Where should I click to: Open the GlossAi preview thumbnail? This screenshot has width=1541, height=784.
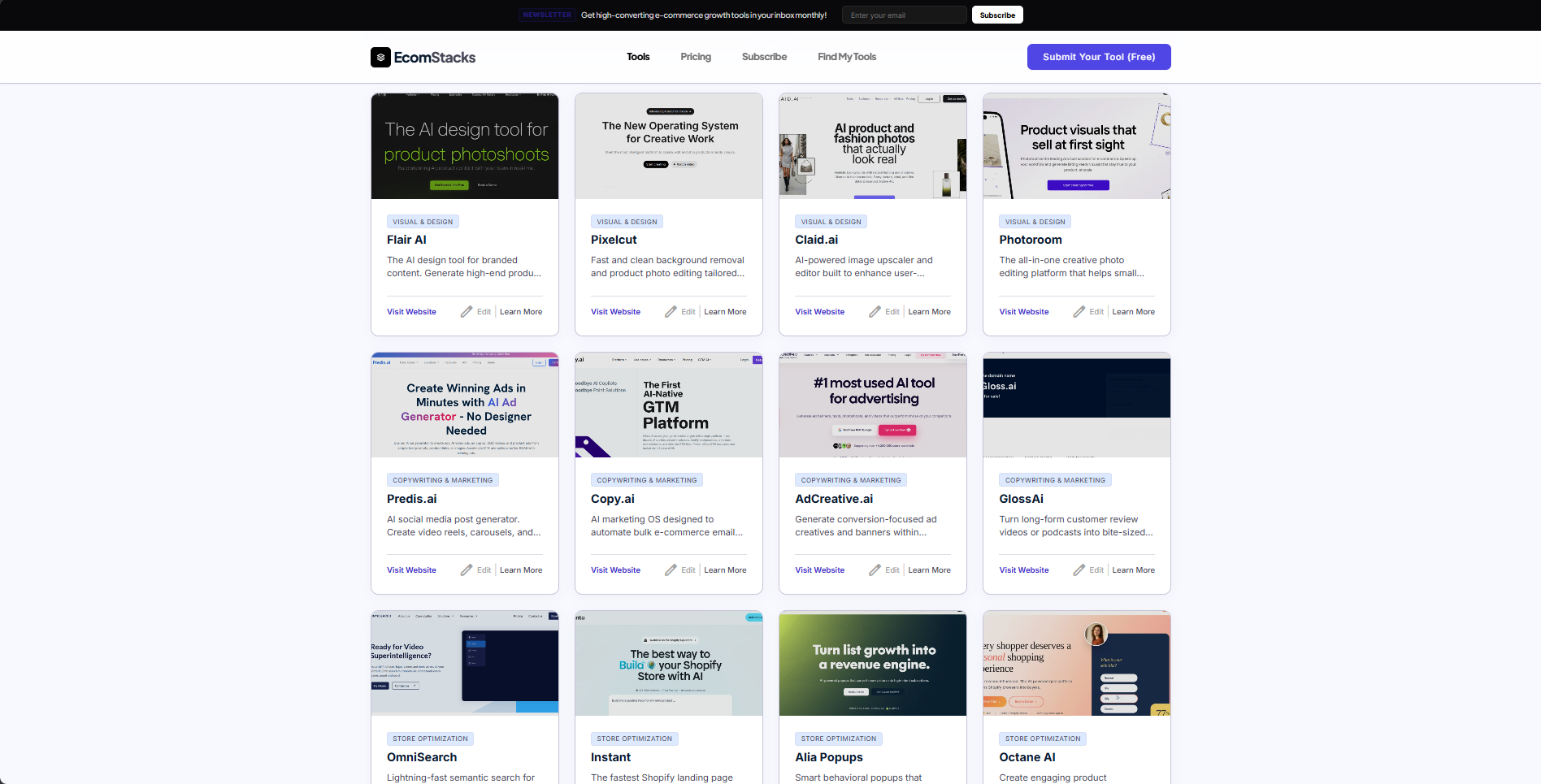pos(1077,405)
